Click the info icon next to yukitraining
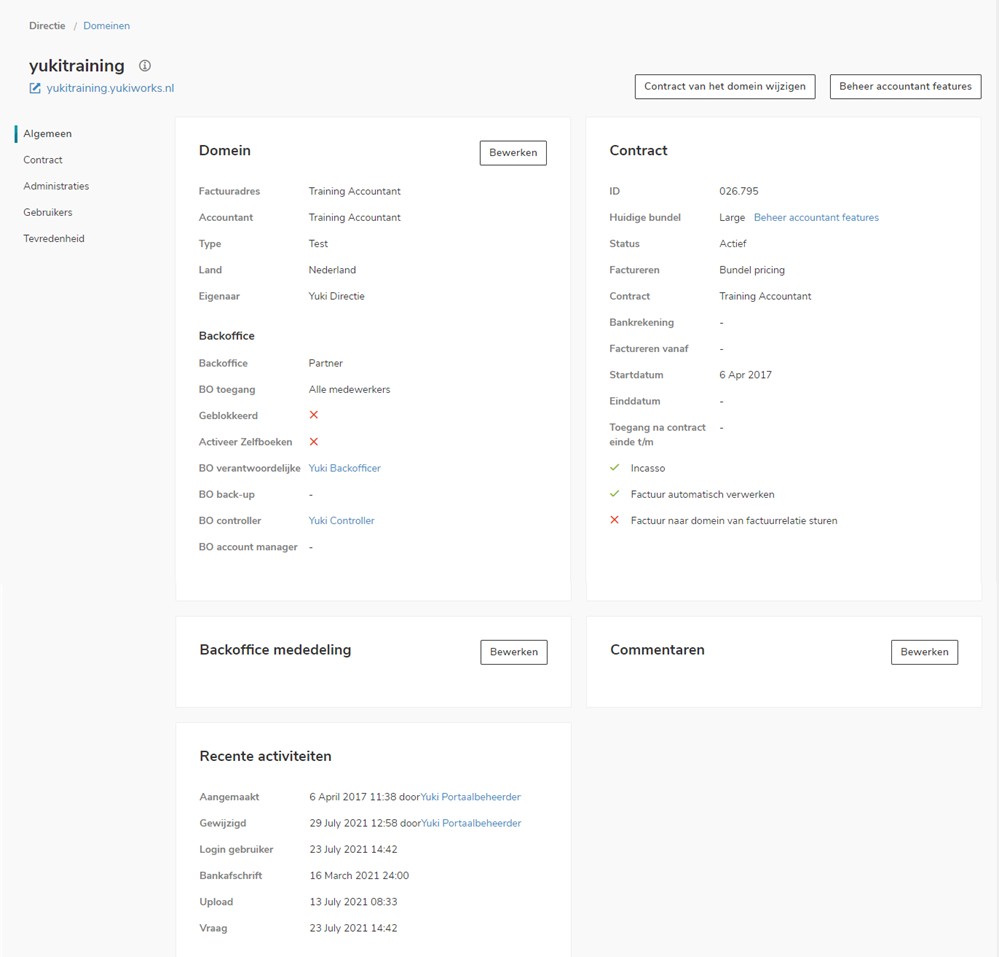The image size is (1000, 957). click(145, 66)
